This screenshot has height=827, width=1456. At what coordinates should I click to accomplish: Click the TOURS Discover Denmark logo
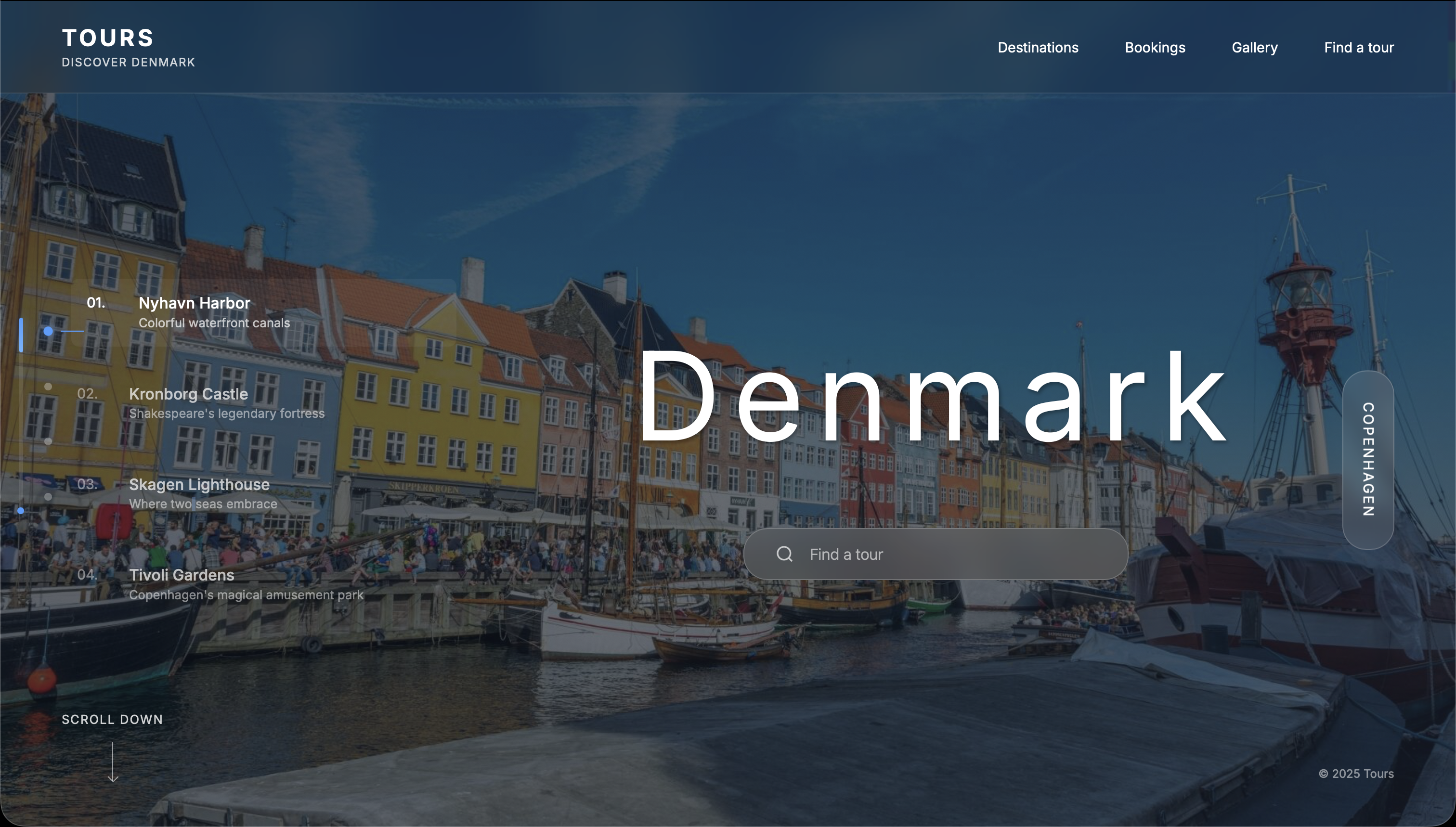coord(128,48)
